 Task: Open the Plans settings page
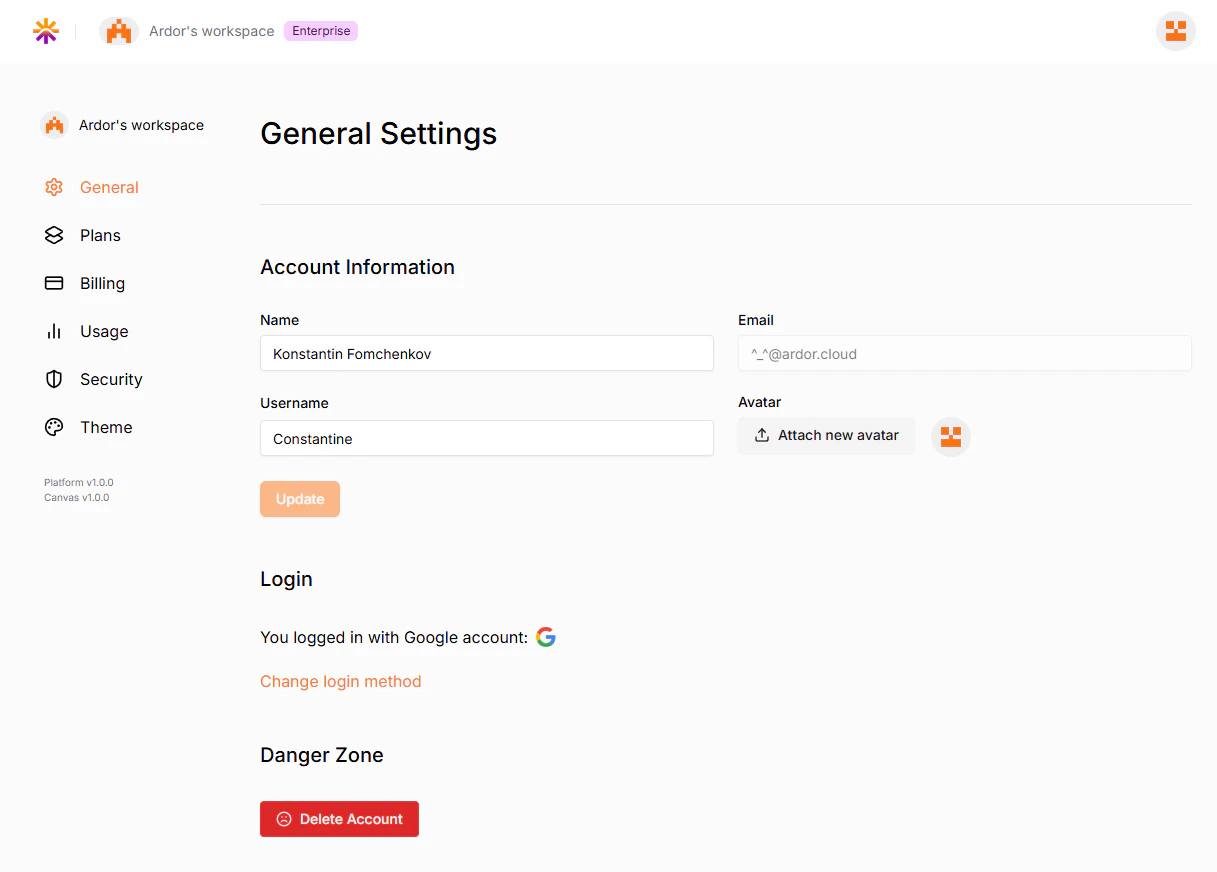(100, 235)
